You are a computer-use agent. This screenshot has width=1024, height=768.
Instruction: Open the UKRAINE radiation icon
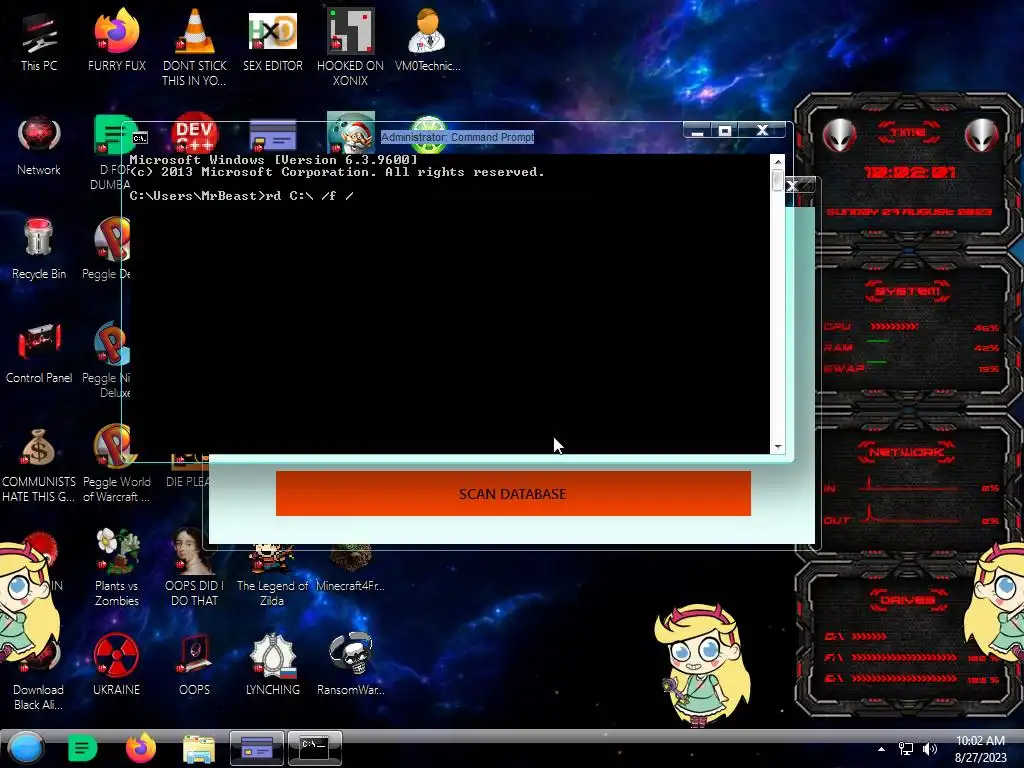click(116, 665)
